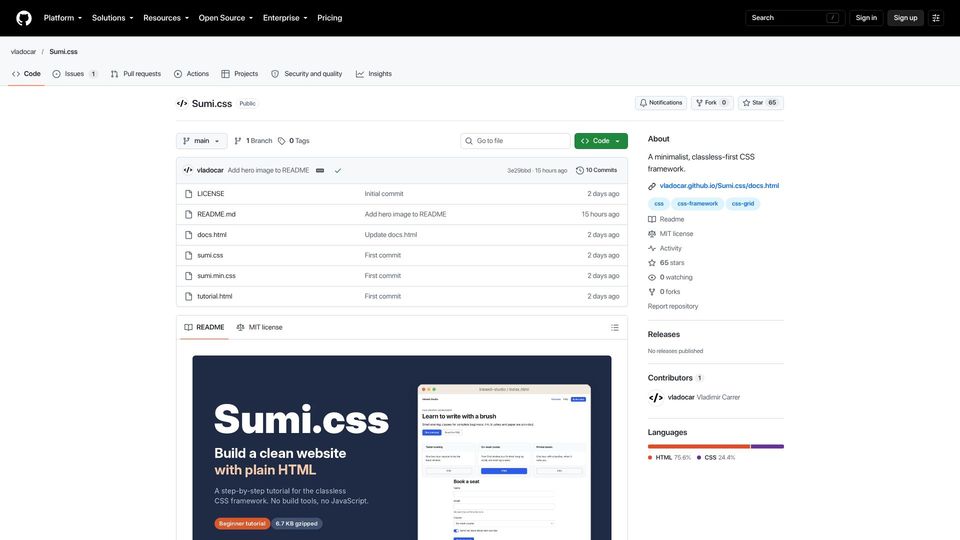Open the README outline list icon
Image resolution: width=960 pixels, height=540 pixels.
(x=615, y=328)
